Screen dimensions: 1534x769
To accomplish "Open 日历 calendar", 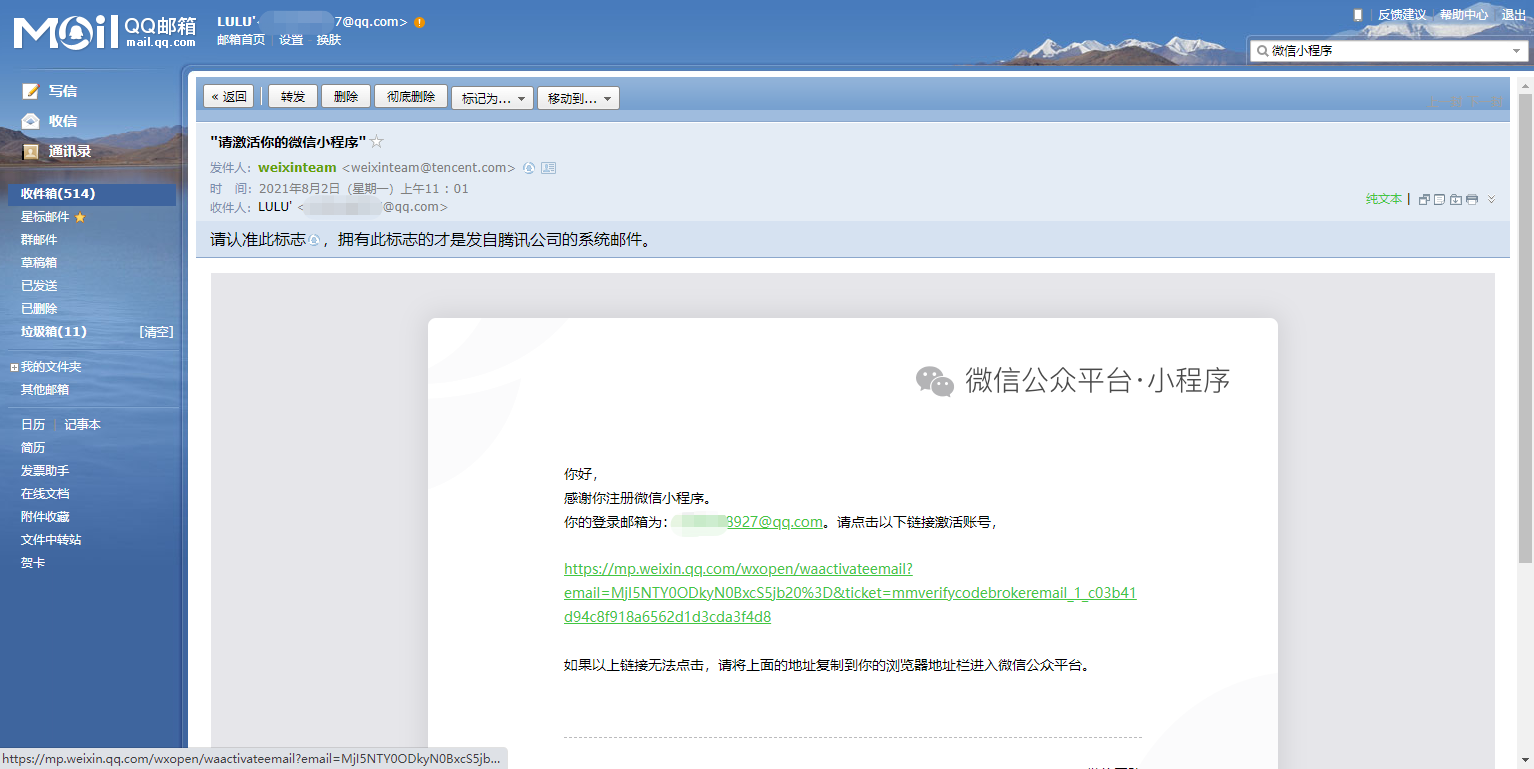I will coord(33,425).
